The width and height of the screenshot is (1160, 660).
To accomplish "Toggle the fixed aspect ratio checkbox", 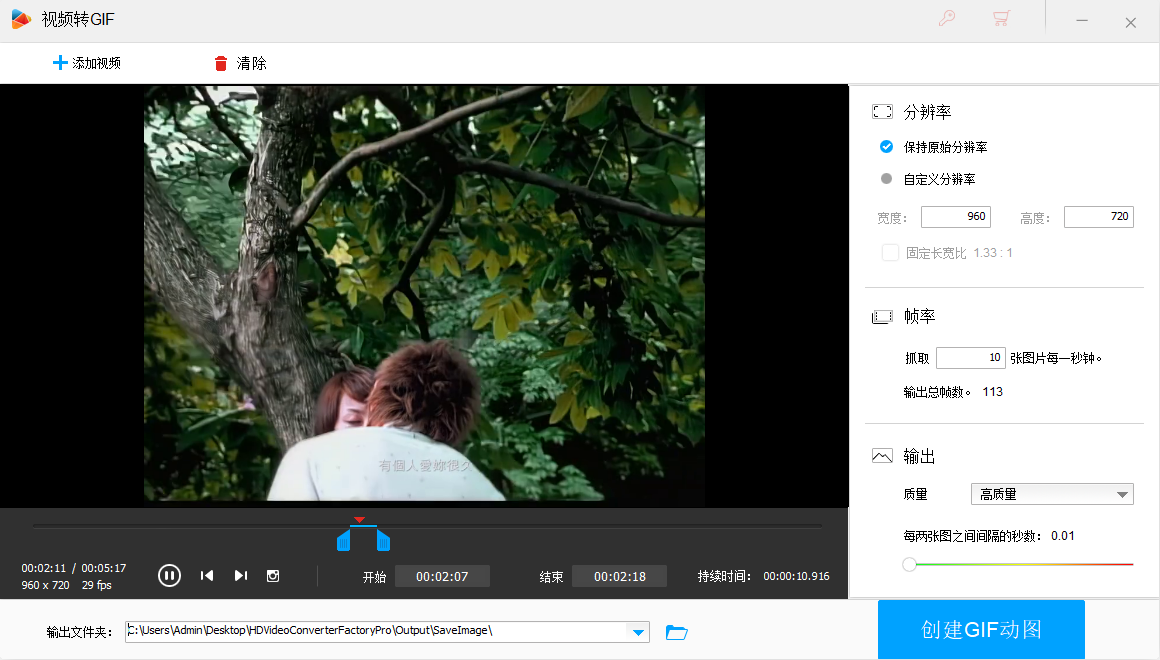I will (890, 253).
